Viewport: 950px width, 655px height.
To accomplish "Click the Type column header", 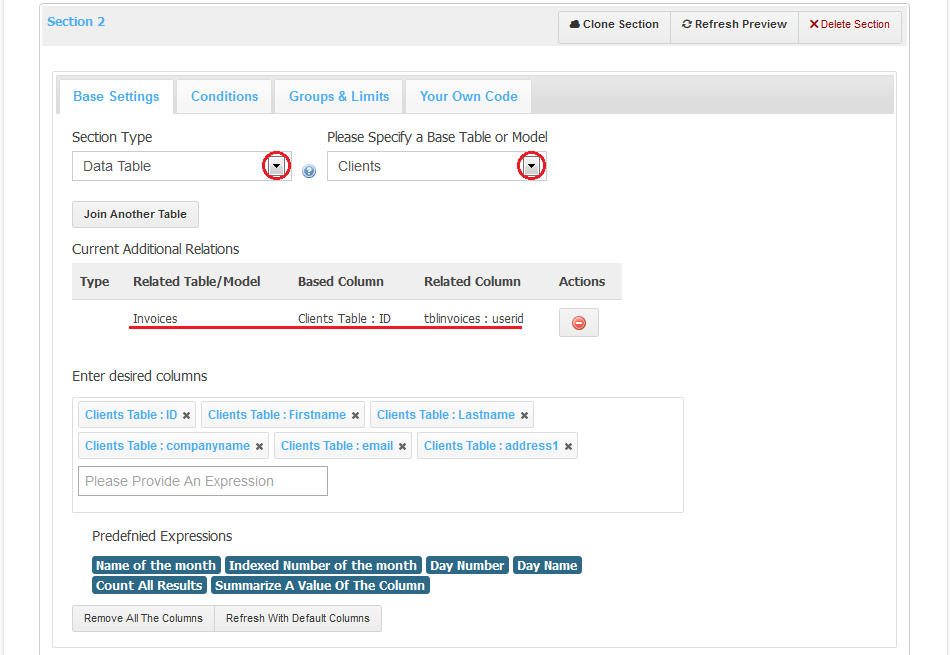I will (x=95, y=282).
